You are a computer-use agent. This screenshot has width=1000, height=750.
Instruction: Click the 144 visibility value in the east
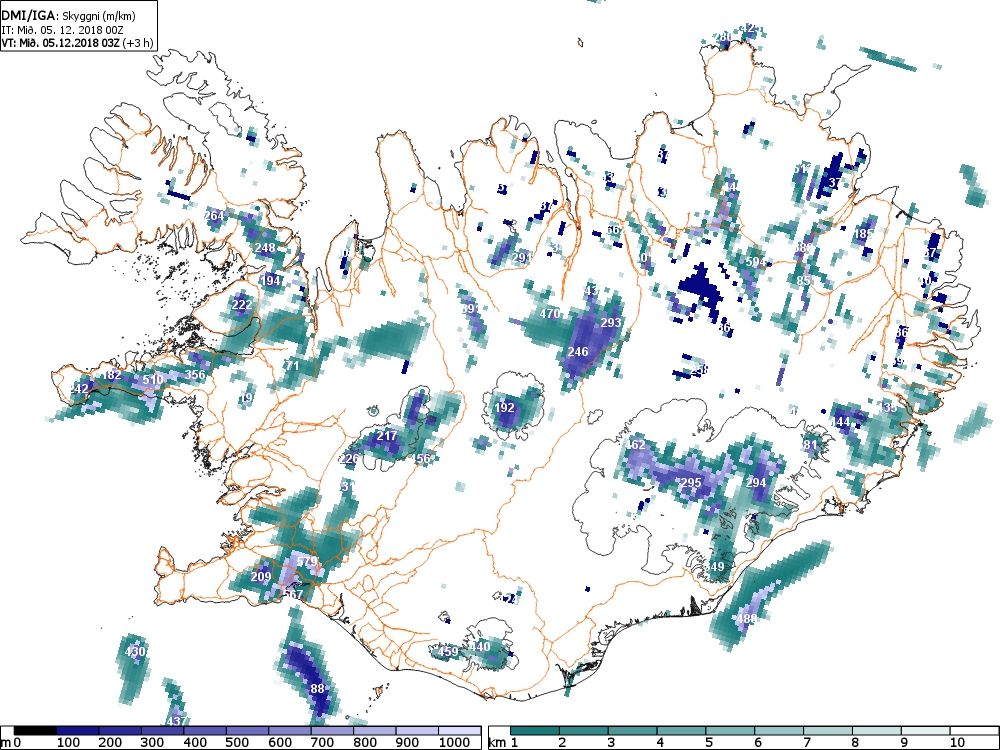[841, 422]
